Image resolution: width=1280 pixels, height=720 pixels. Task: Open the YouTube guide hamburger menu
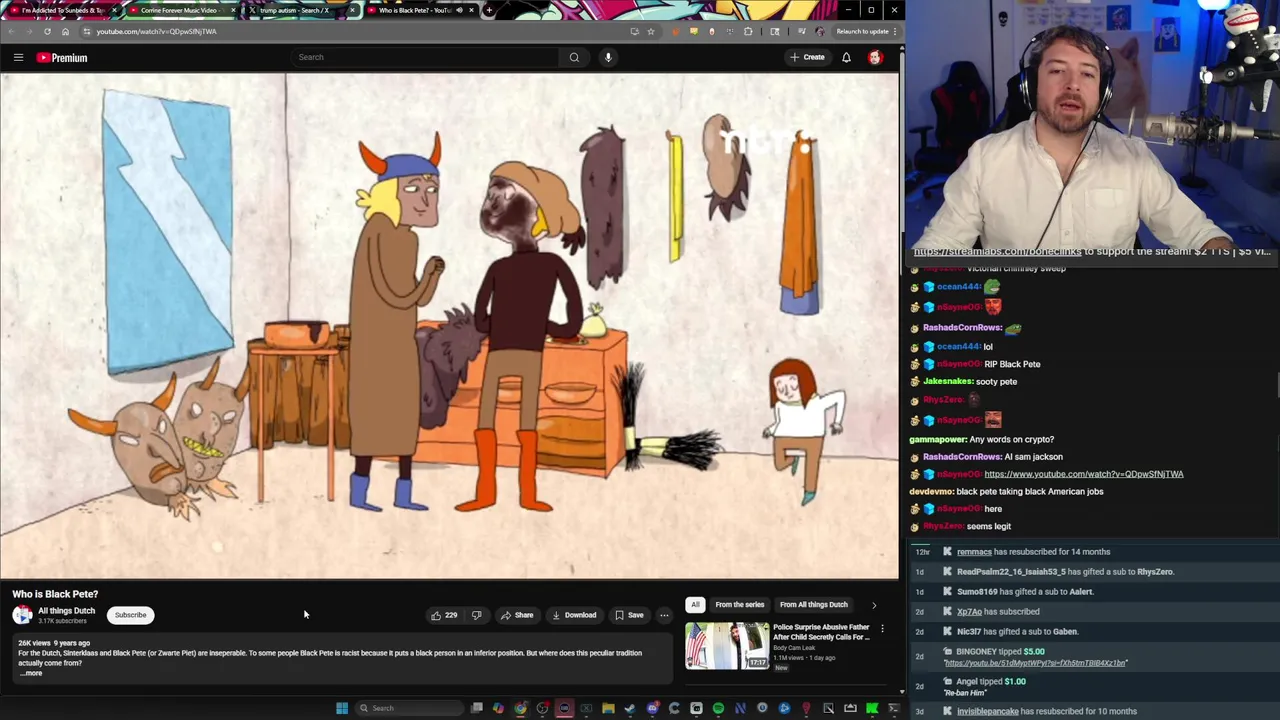click(18, 57)
